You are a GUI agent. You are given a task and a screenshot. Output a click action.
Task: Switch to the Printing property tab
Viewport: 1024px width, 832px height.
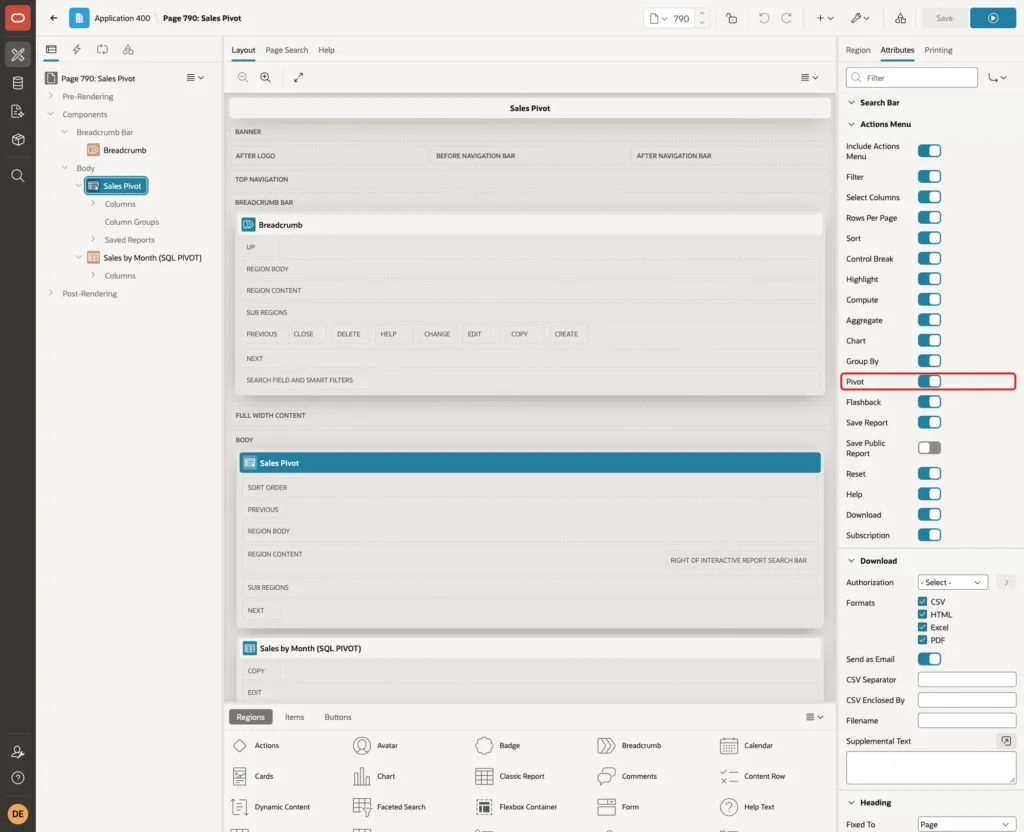tap(938, 50)
